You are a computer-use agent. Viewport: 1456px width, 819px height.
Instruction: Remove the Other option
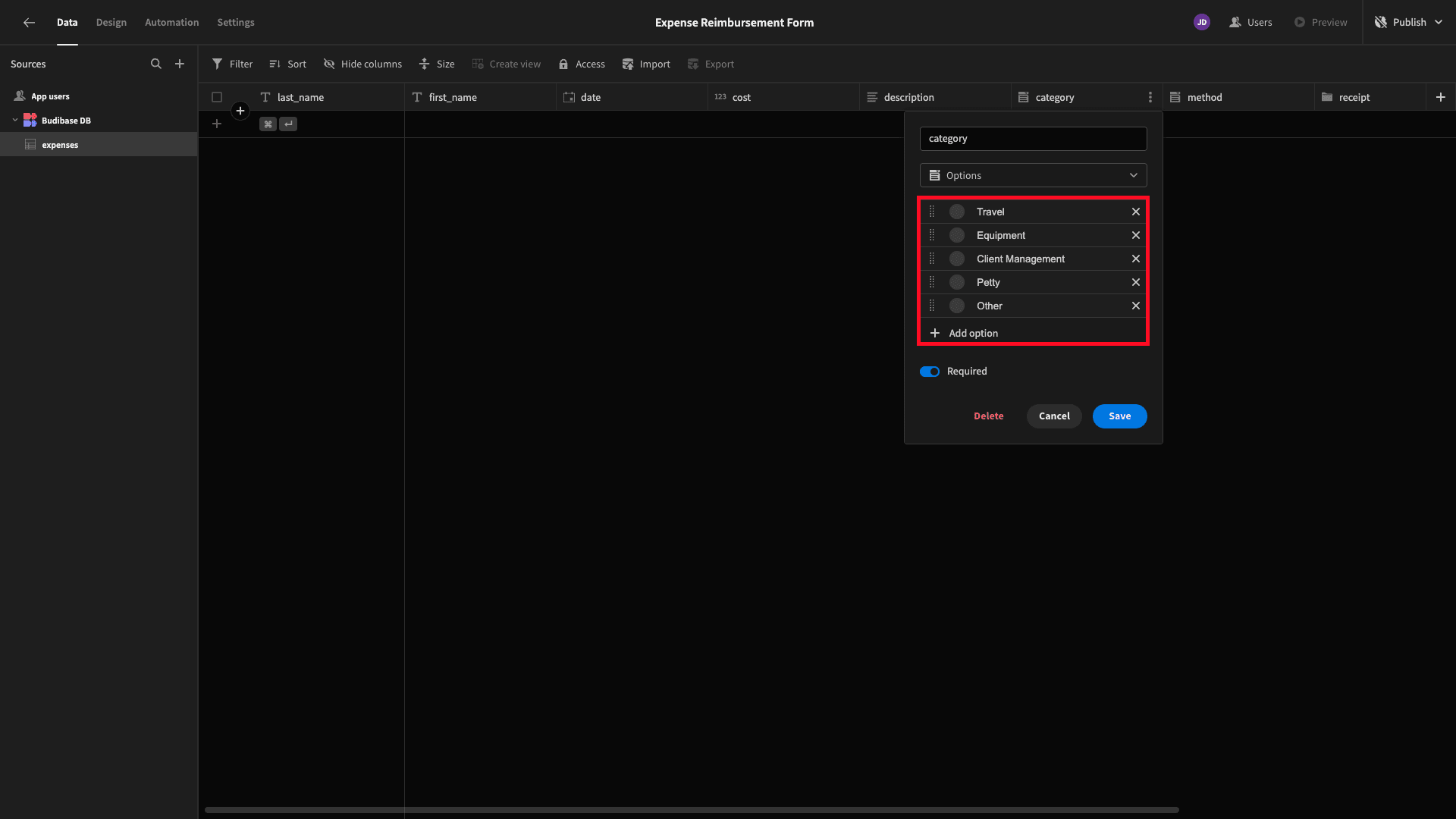pos(1136,306)
